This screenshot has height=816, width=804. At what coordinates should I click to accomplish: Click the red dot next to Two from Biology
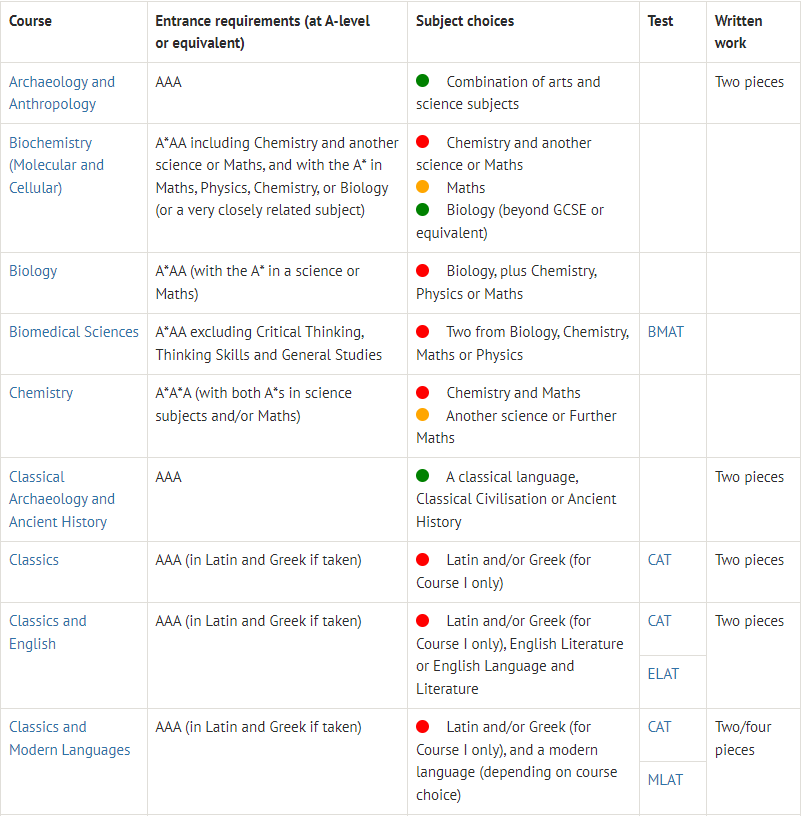tap(423, 332)
